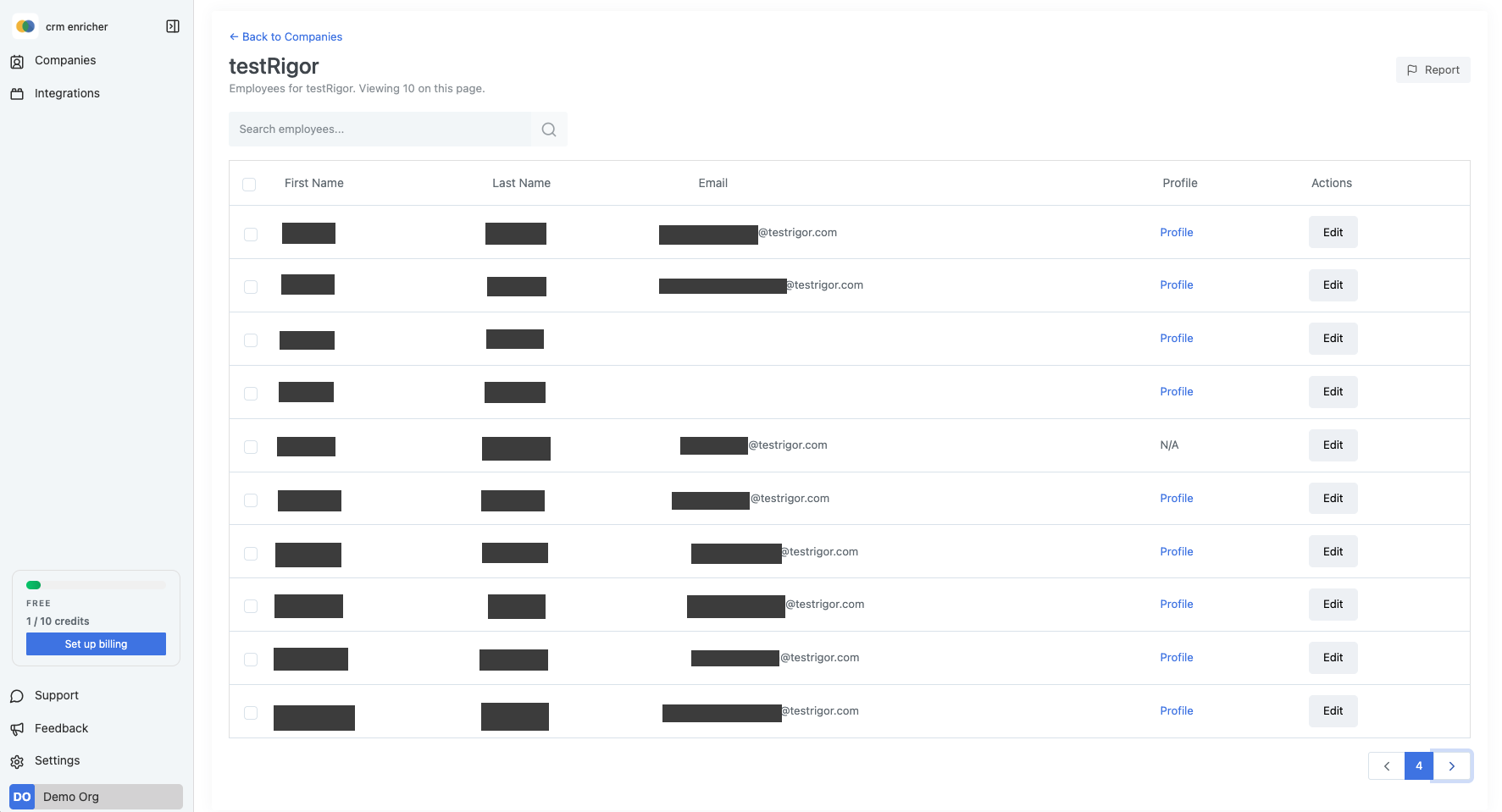Collapse the sidebar with the panel icon
The image size is (1502, 812).
click(x=173, y=26)
